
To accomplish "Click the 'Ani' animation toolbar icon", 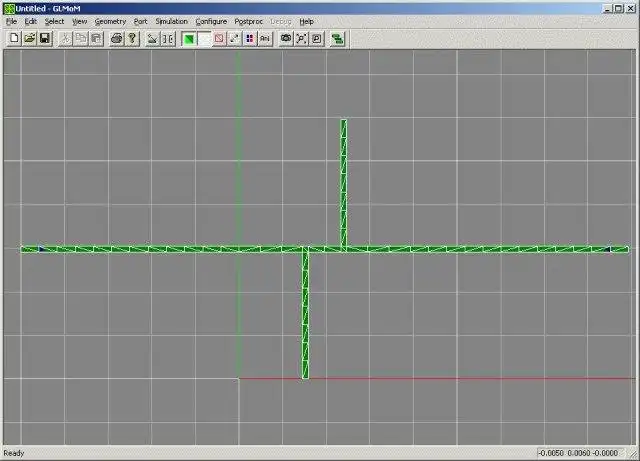I will coord(265,39).
